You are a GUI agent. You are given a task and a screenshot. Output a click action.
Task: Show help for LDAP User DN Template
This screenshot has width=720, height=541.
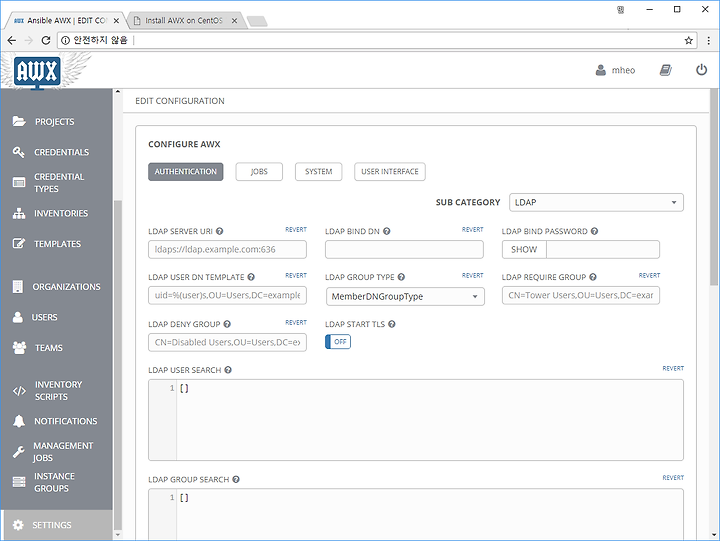click(251, 277)
